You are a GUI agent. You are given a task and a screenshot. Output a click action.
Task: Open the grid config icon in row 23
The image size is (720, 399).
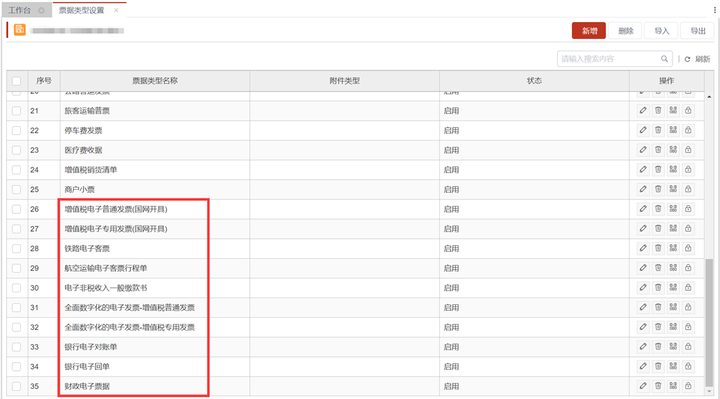(x=673, y=150)
